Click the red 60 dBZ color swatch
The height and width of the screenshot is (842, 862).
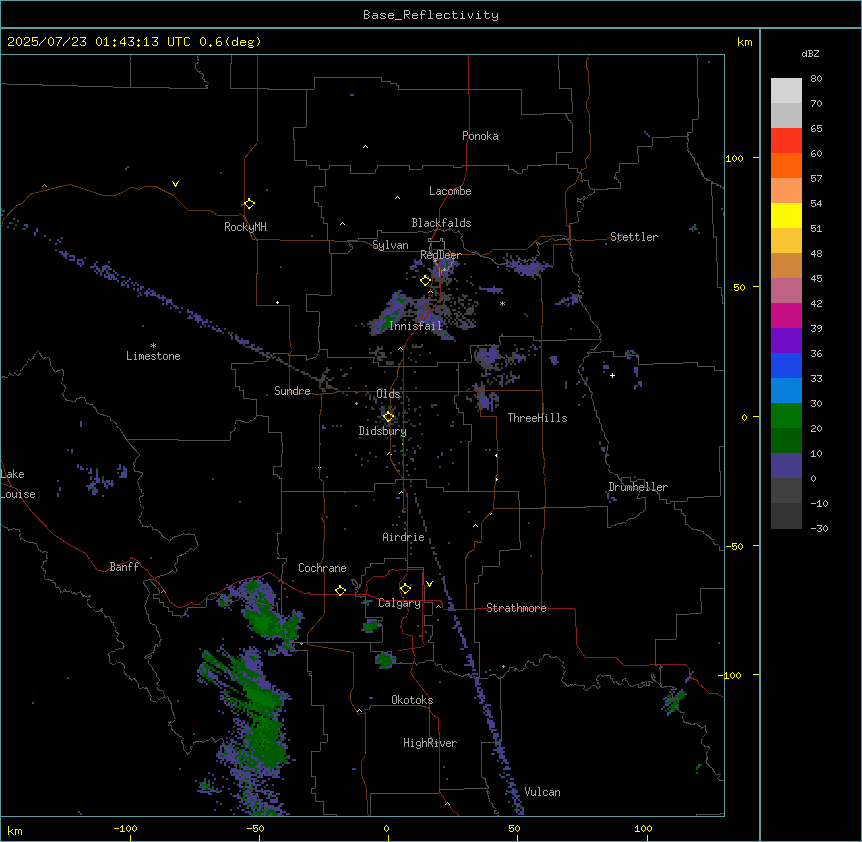click(x=786, y=141)
